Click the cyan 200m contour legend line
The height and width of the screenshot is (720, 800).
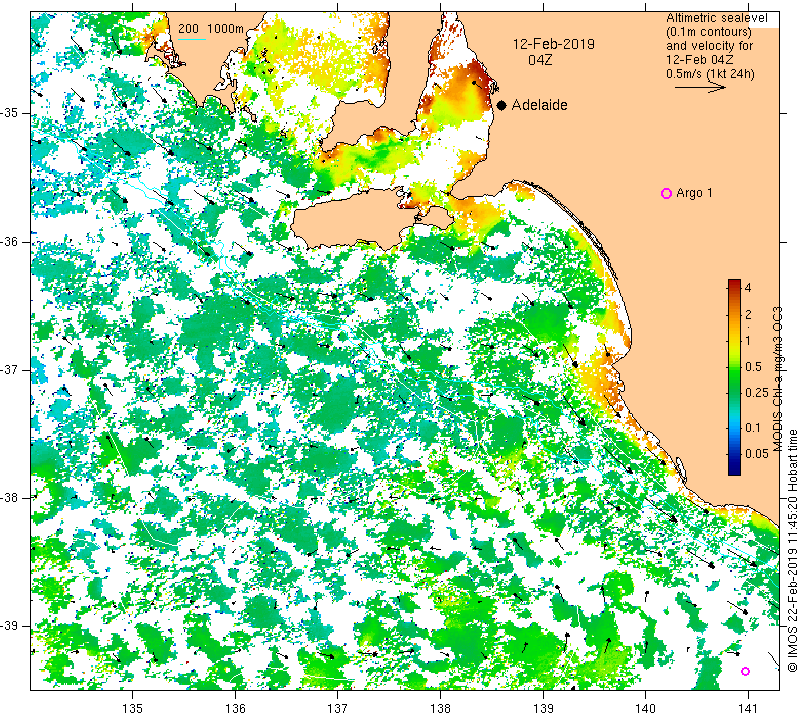192,39
